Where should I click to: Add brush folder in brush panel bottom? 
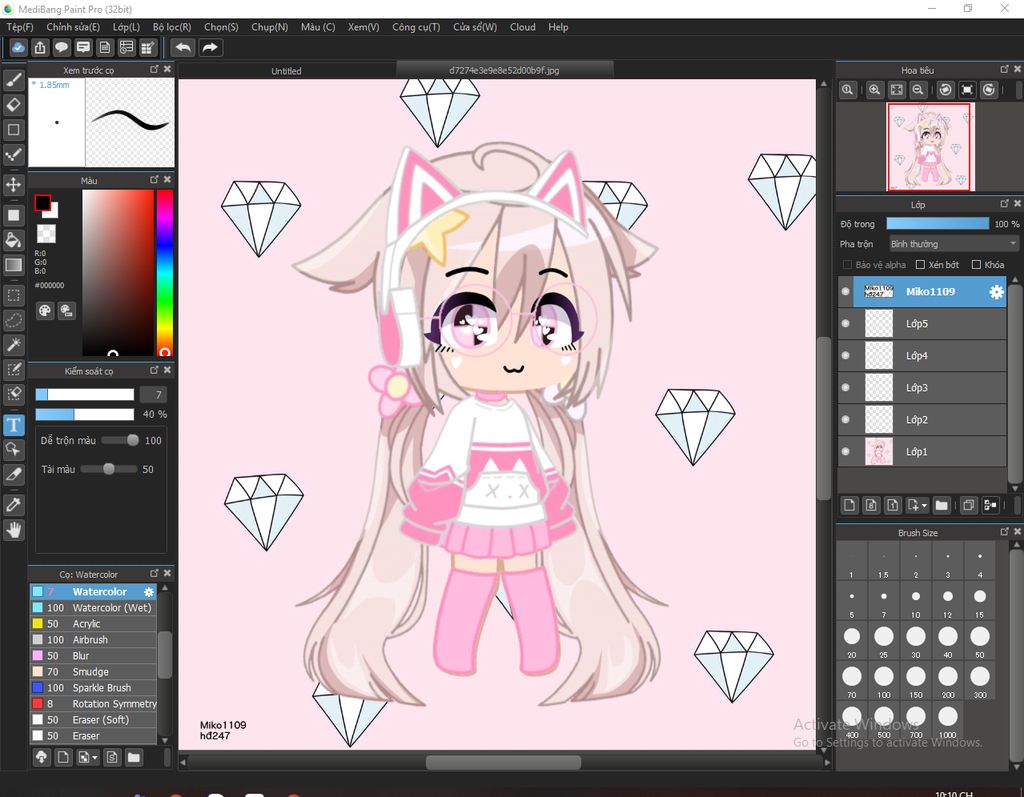coord(134,757)
